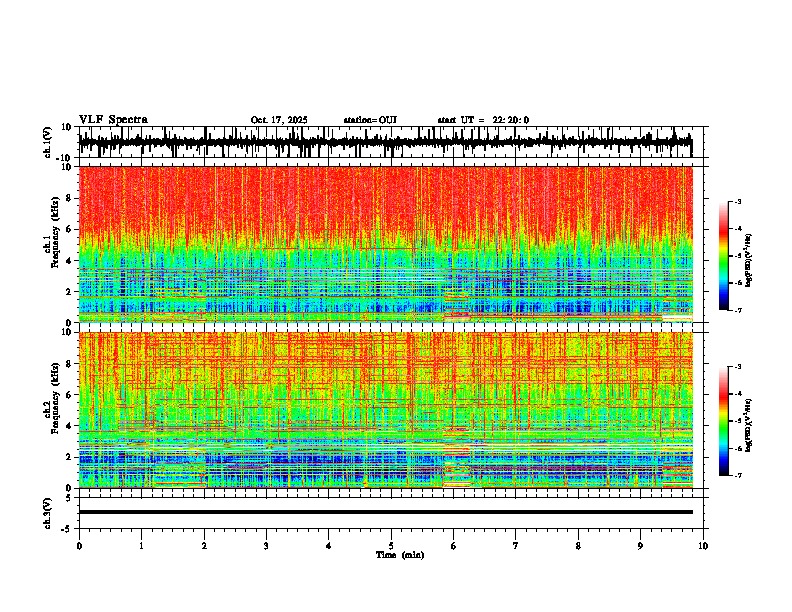Click the "VLF Spectra" title text
This screenshot has width=792, height=612.
point(113,120)
